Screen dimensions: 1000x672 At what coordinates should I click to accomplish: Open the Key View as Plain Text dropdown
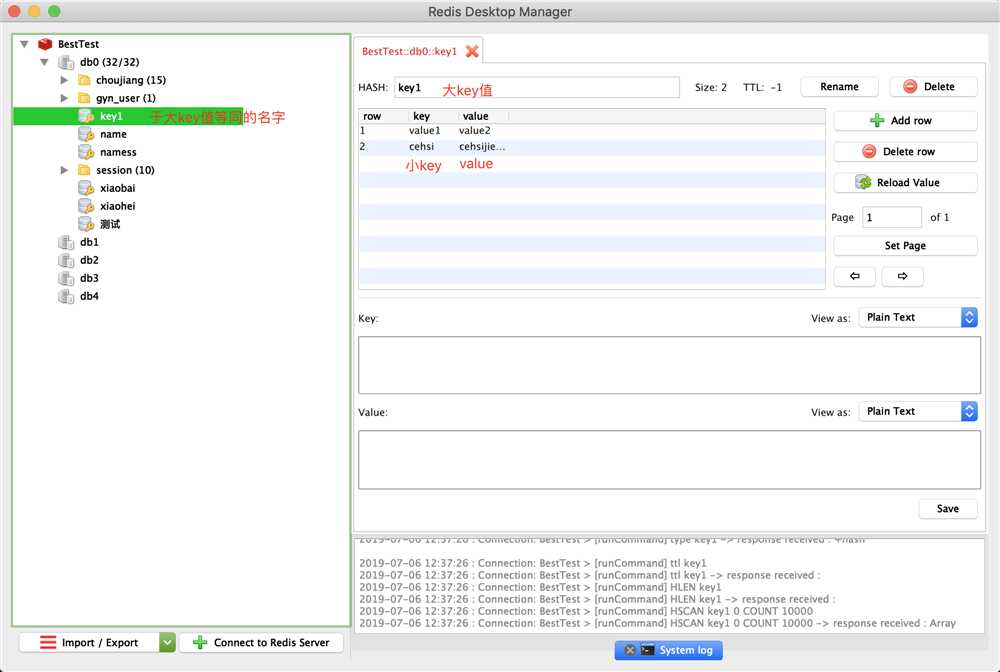pyautogui.click(x=918, y=317)
